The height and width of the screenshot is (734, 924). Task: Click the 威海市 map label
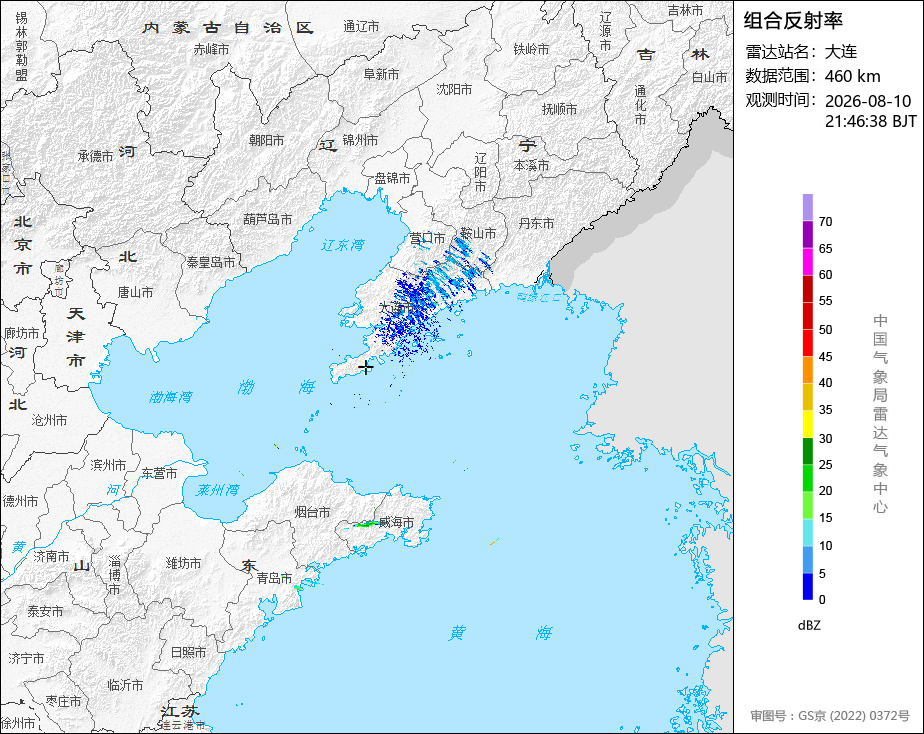[x=396, y=522]
